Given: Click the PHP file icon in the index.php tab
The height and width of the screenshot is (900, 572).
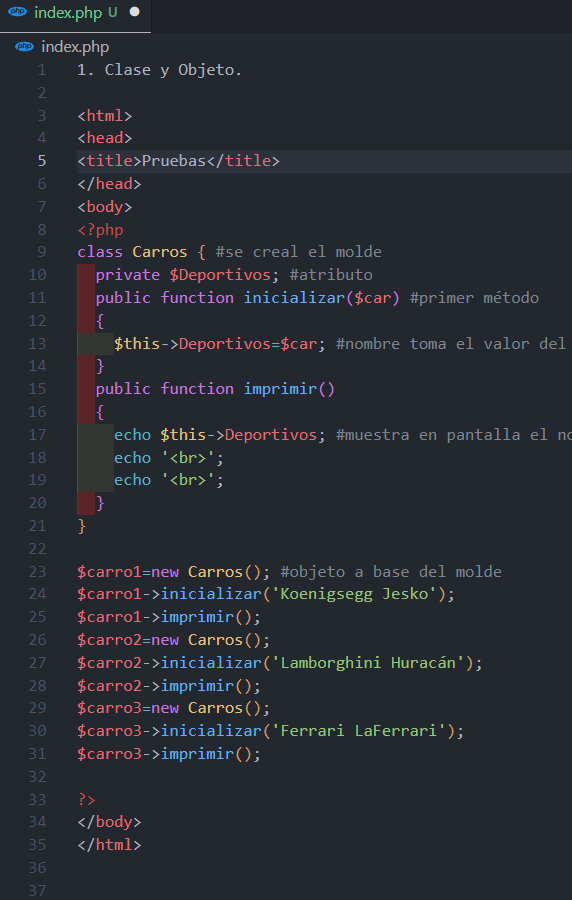Looking at the screenshot, I should coord(17,12).
